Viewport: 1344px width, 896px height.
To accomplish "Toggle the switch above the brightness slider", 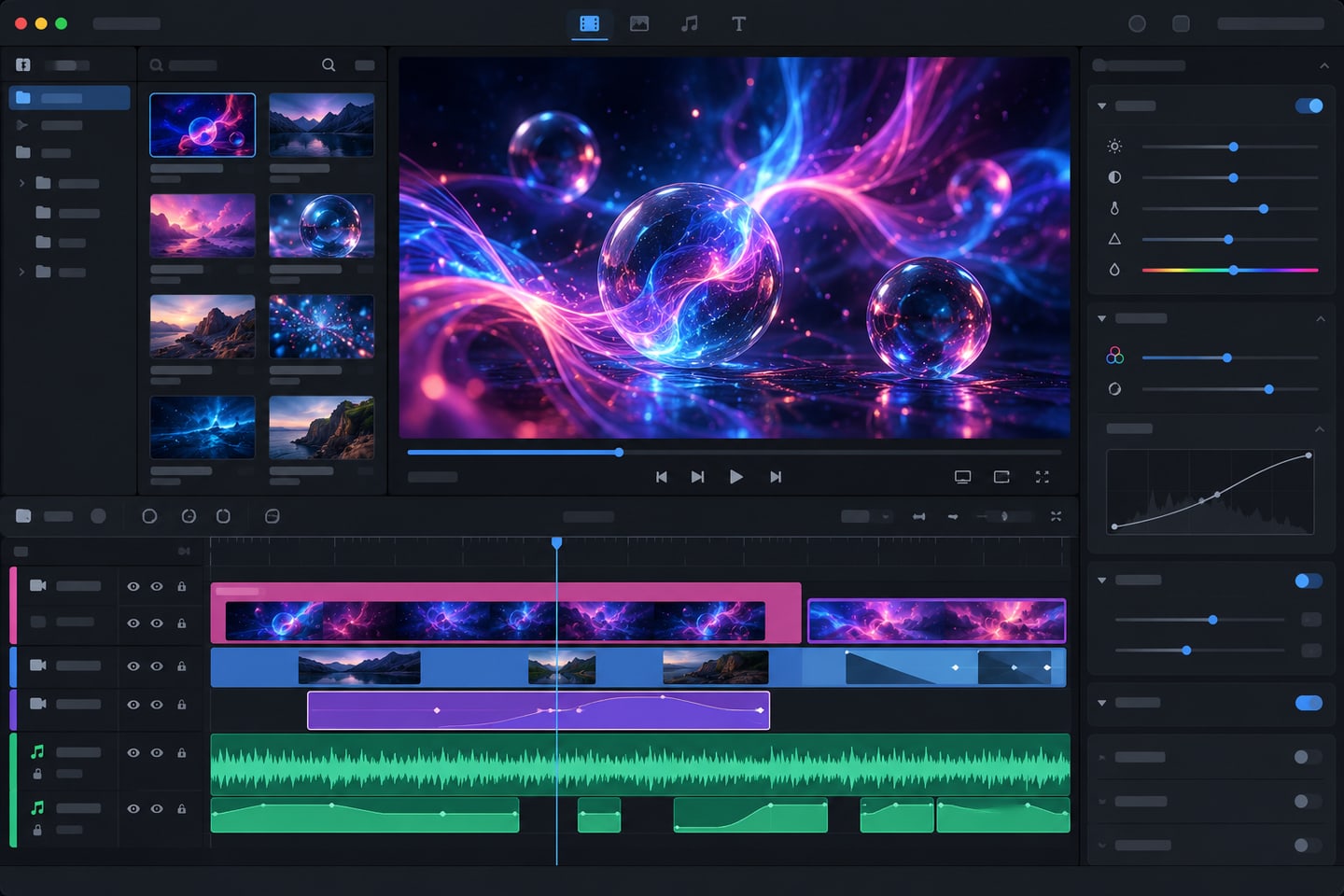I will [1309, 105].
